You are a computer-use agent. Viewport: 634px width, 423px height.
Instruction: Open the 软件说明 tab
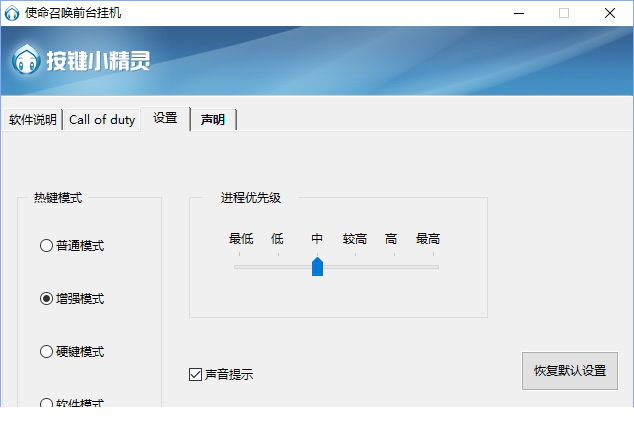click(33, 120)
